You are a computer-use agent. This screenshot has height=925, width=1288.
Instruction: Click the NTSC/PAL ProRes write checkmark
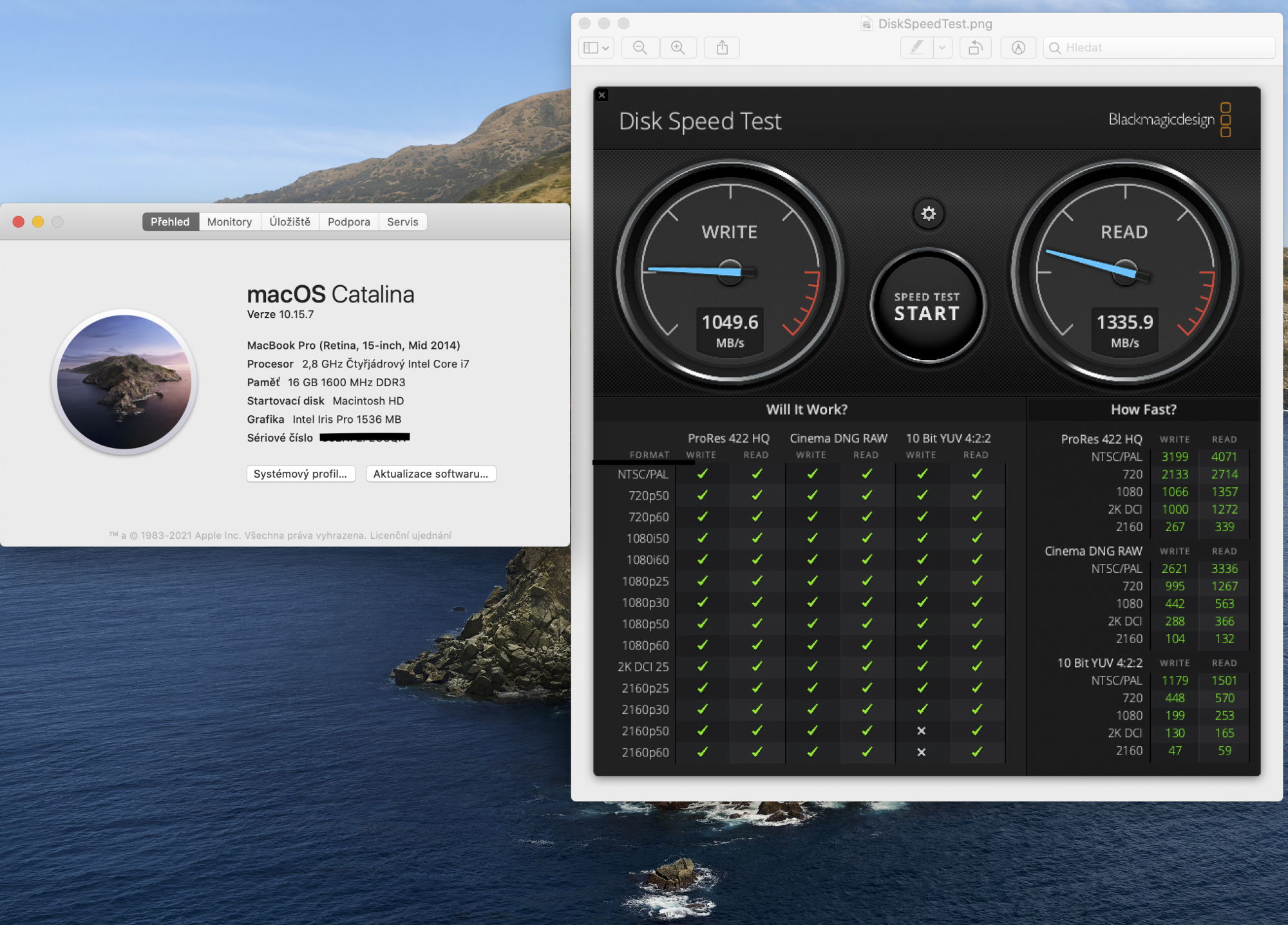coord(702,474)
